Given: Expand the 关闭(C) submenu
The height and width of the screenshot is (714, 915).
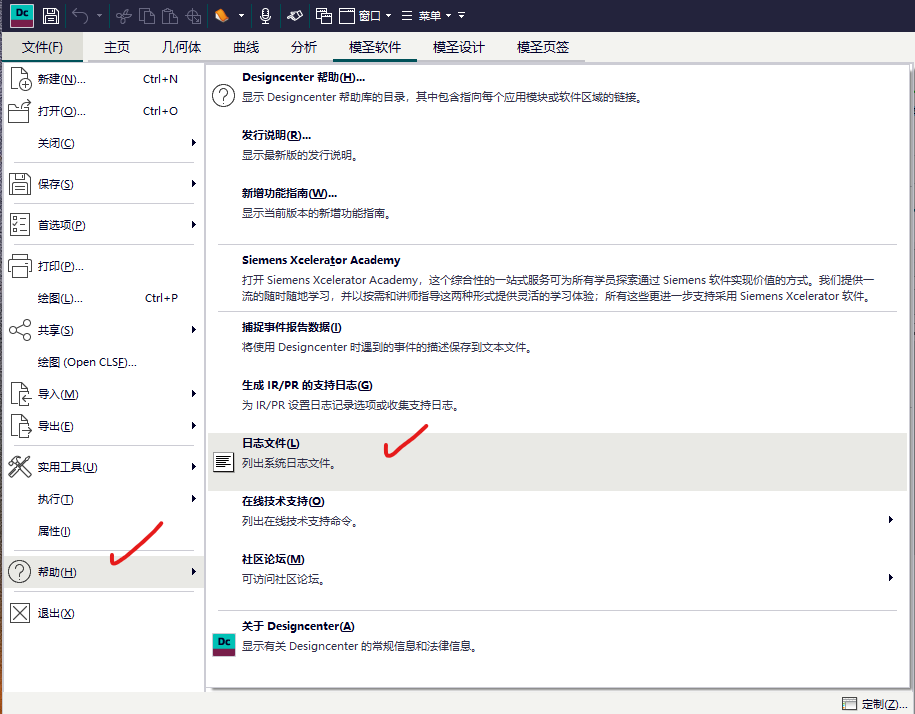Looking at the screenshot, I should (x=103, y=143).
